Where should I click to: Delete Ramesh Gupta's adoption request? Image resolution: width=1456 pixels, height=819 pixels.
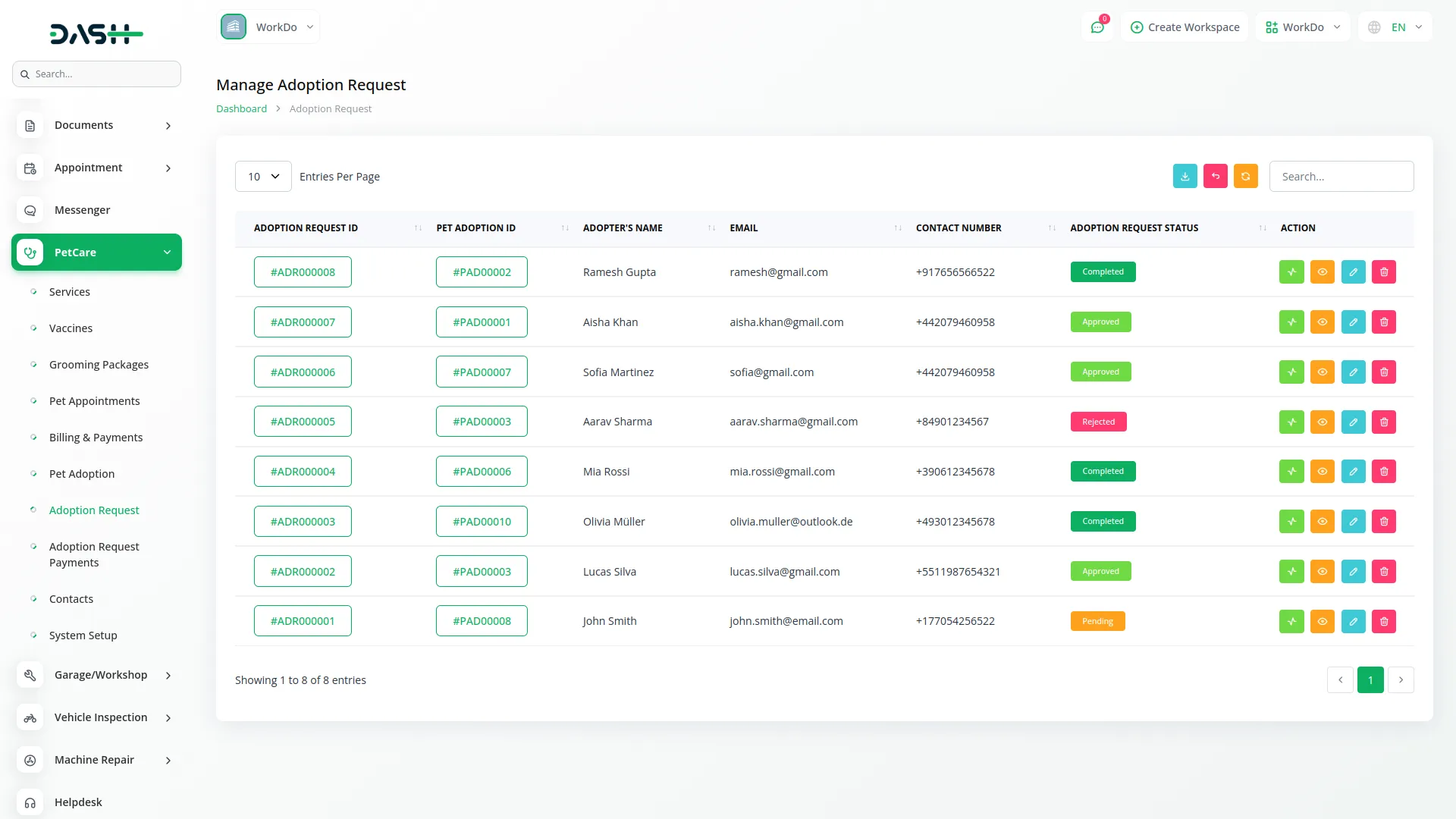click(1383, 272)
